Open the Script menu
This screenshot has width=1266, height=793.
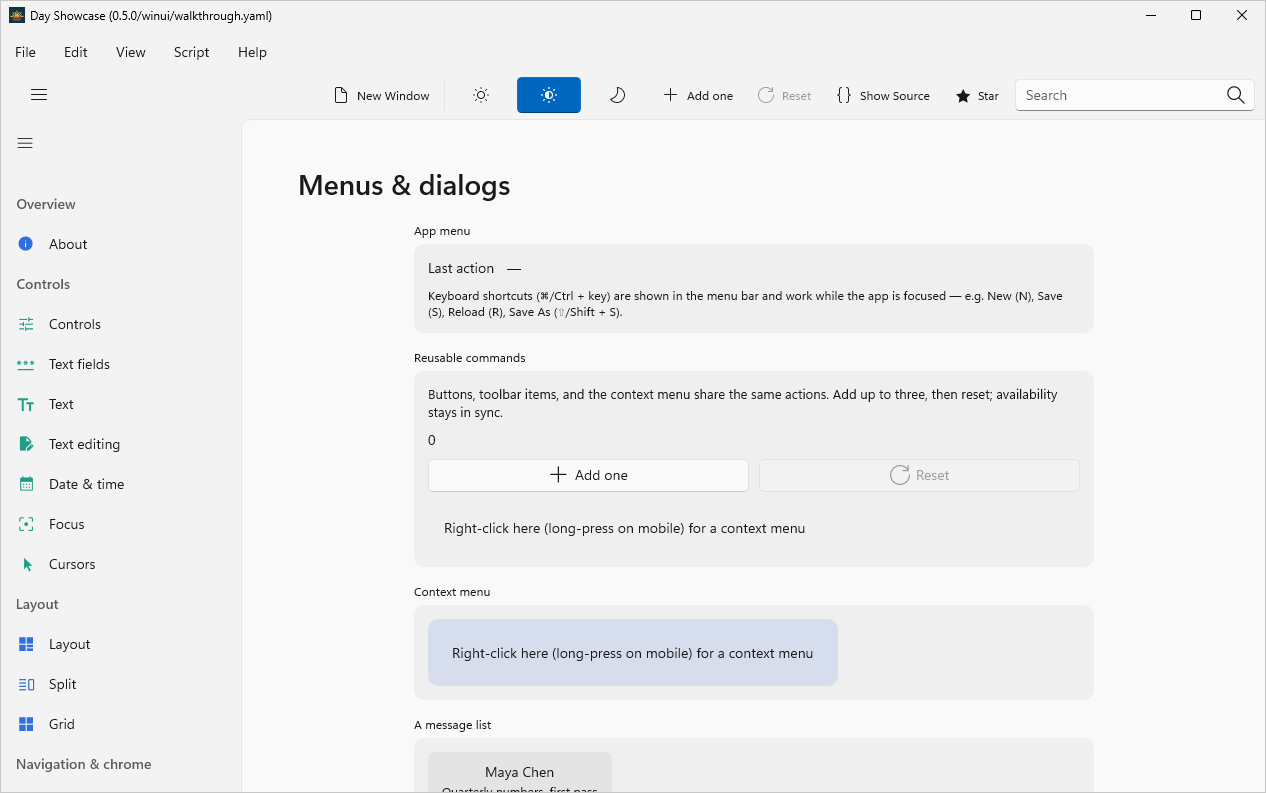point(192,52)
